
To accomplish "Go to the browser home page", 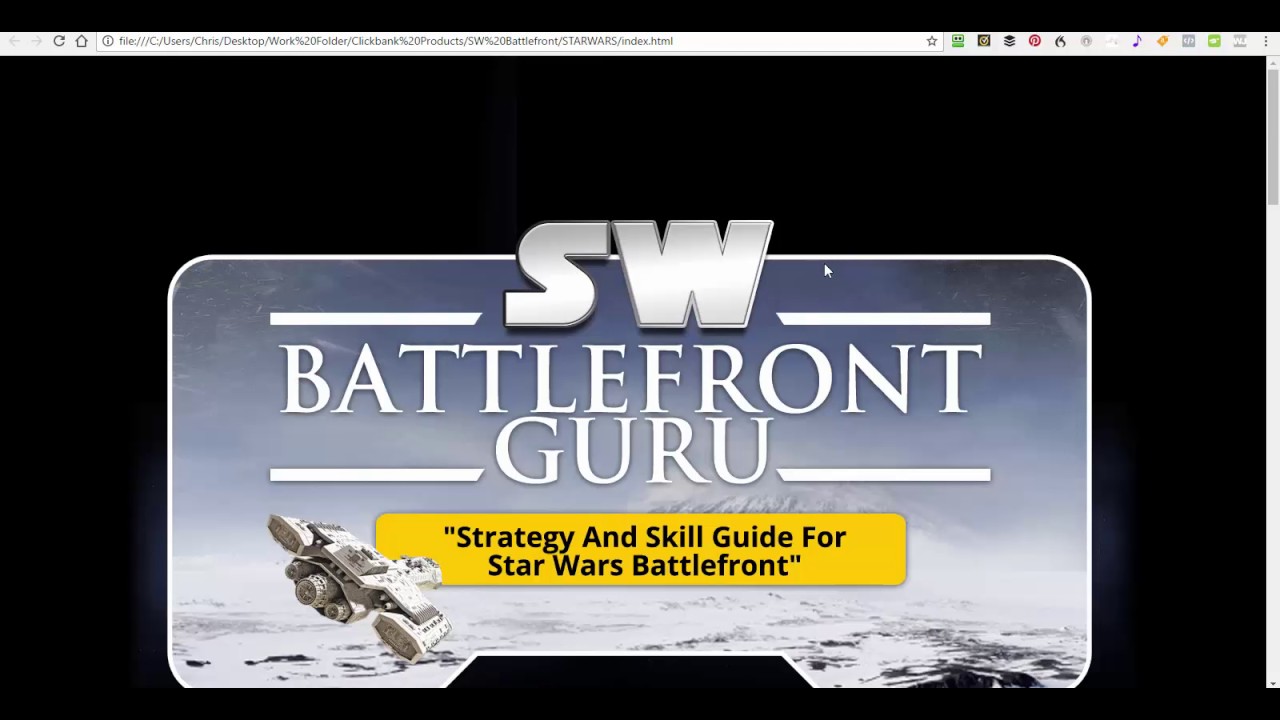I will (82, 41).
